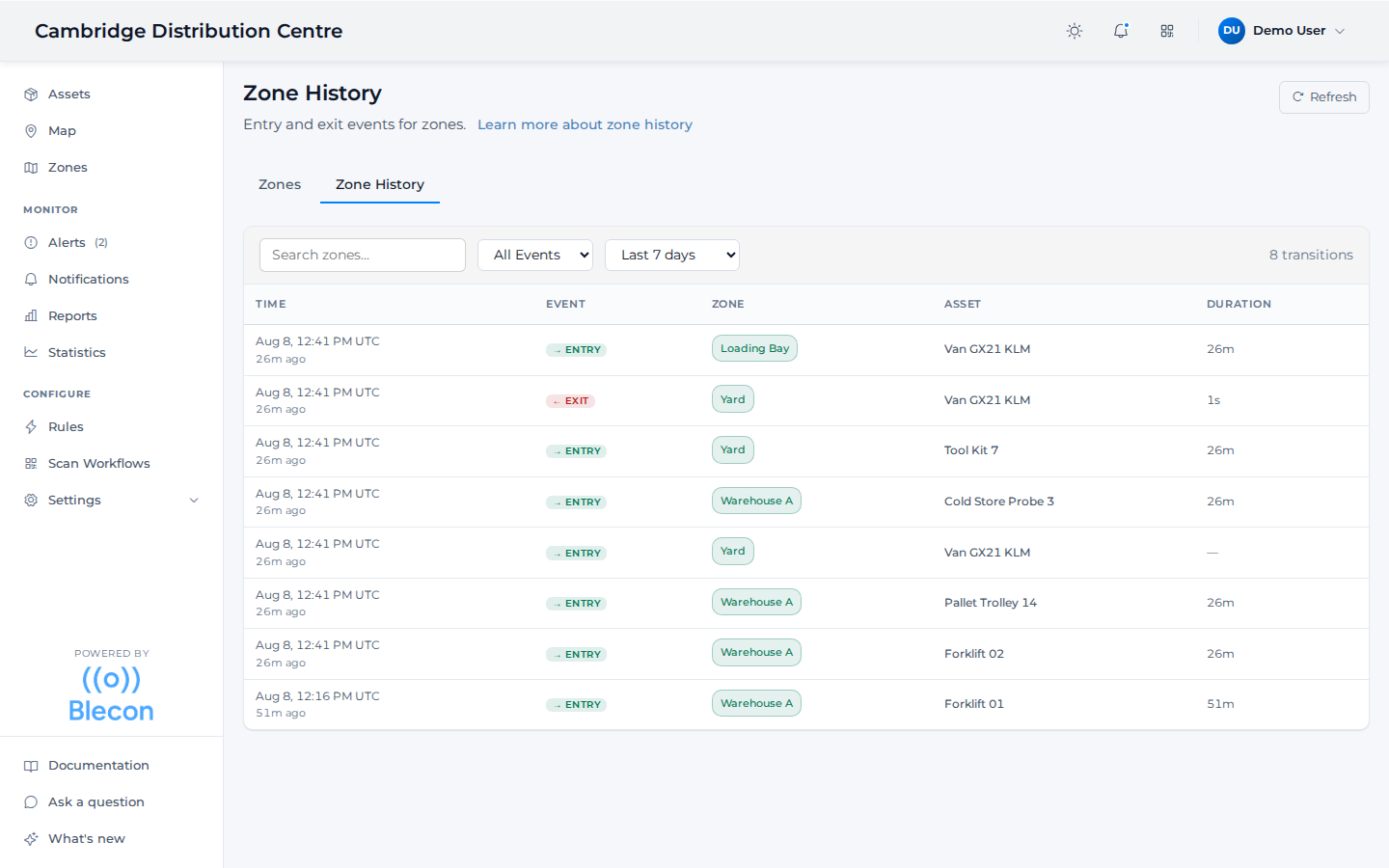Open Scan Workflows icon

click(x=31, y=463)
